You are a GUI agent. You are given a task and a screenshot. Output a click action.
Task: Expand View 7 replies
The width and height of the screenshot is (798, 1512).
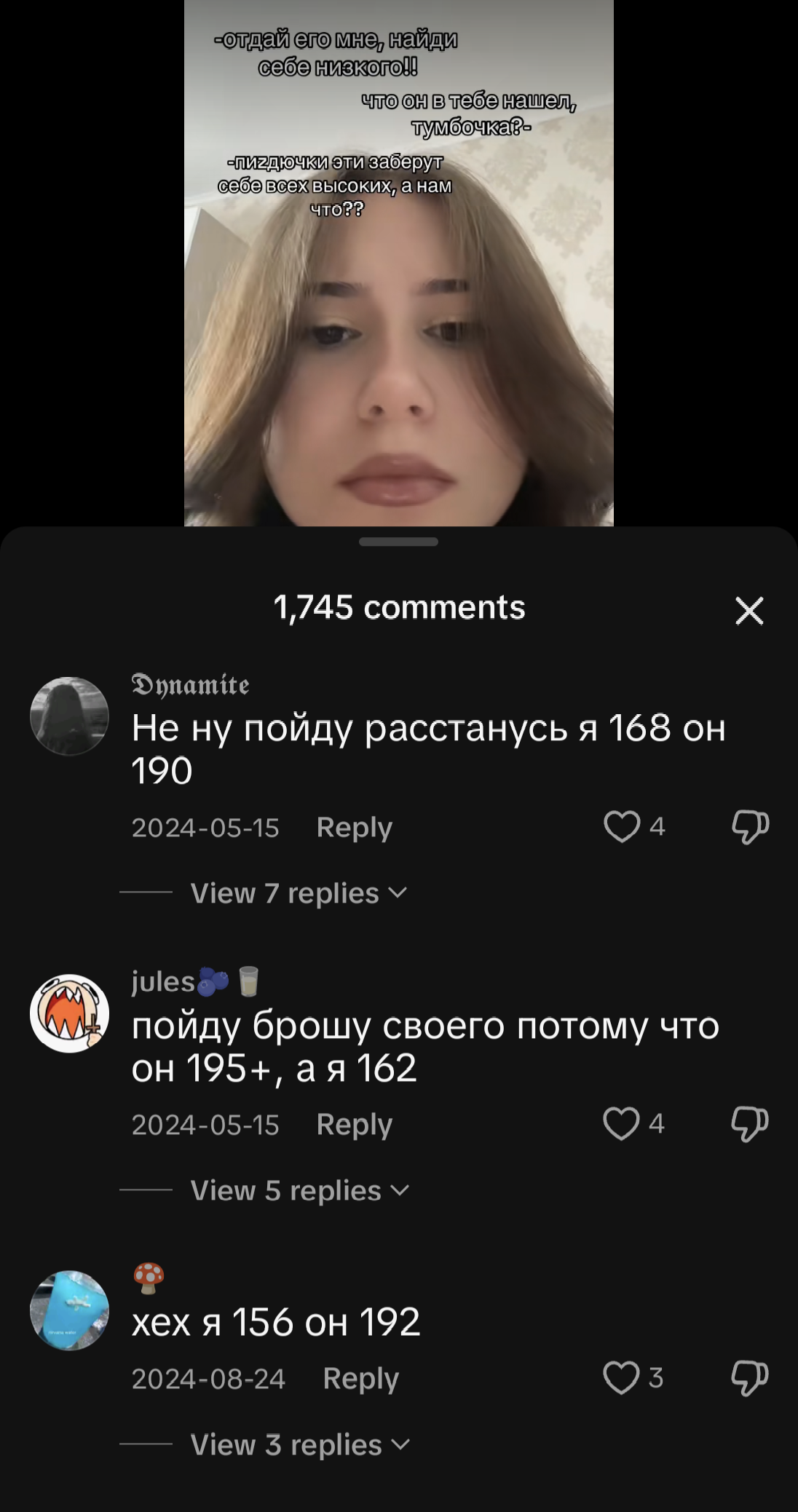tap(299, 893)
